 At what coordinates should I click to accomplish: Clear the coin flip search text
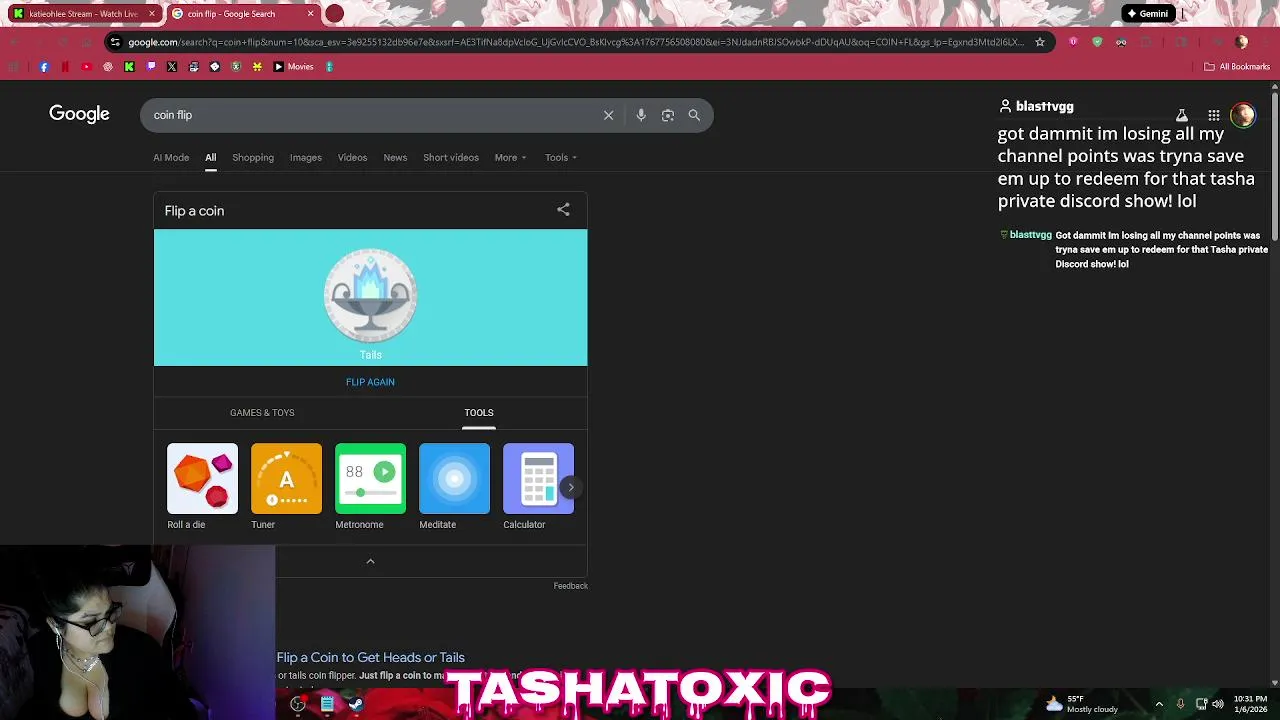tap(608, 115)
